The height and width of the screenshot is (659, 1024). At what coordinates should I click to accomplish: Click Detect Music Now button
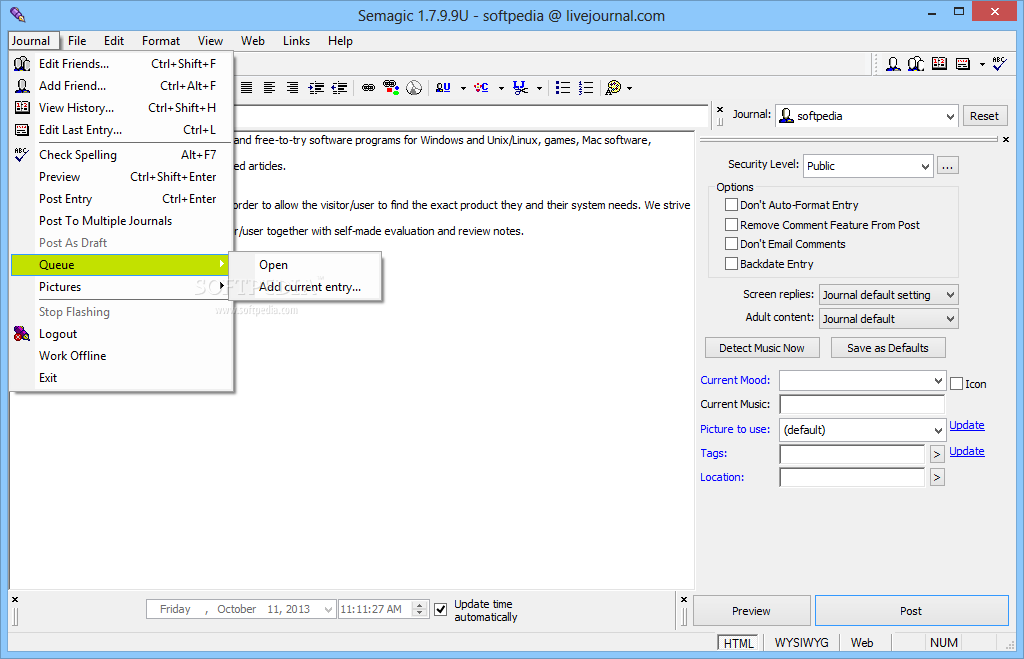pyautogui.click(x=761, y=348)
